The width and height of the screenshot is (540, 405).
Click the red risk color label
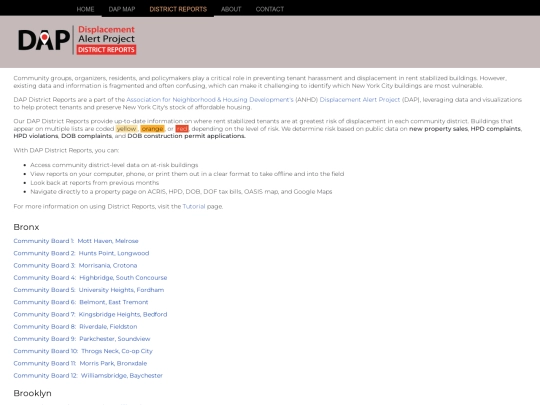182,128
